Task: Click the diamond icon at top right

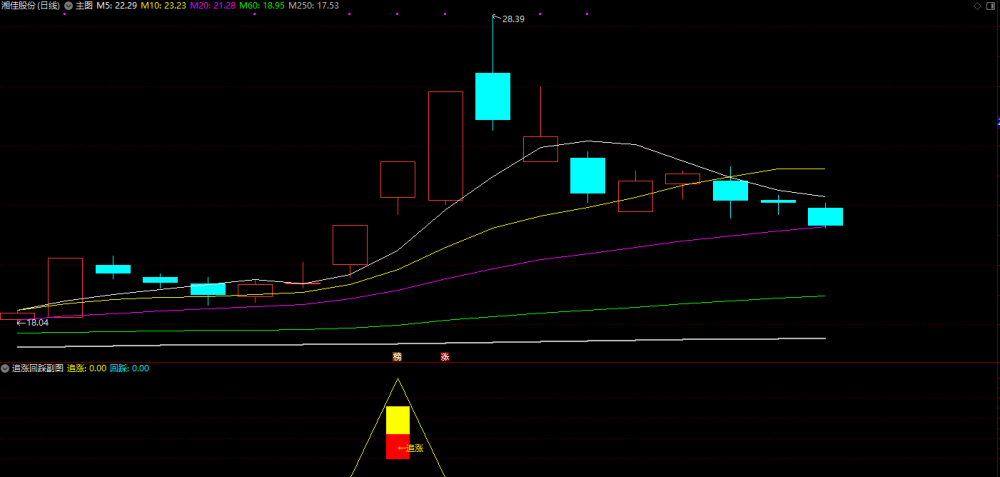Action: (977, 6)
